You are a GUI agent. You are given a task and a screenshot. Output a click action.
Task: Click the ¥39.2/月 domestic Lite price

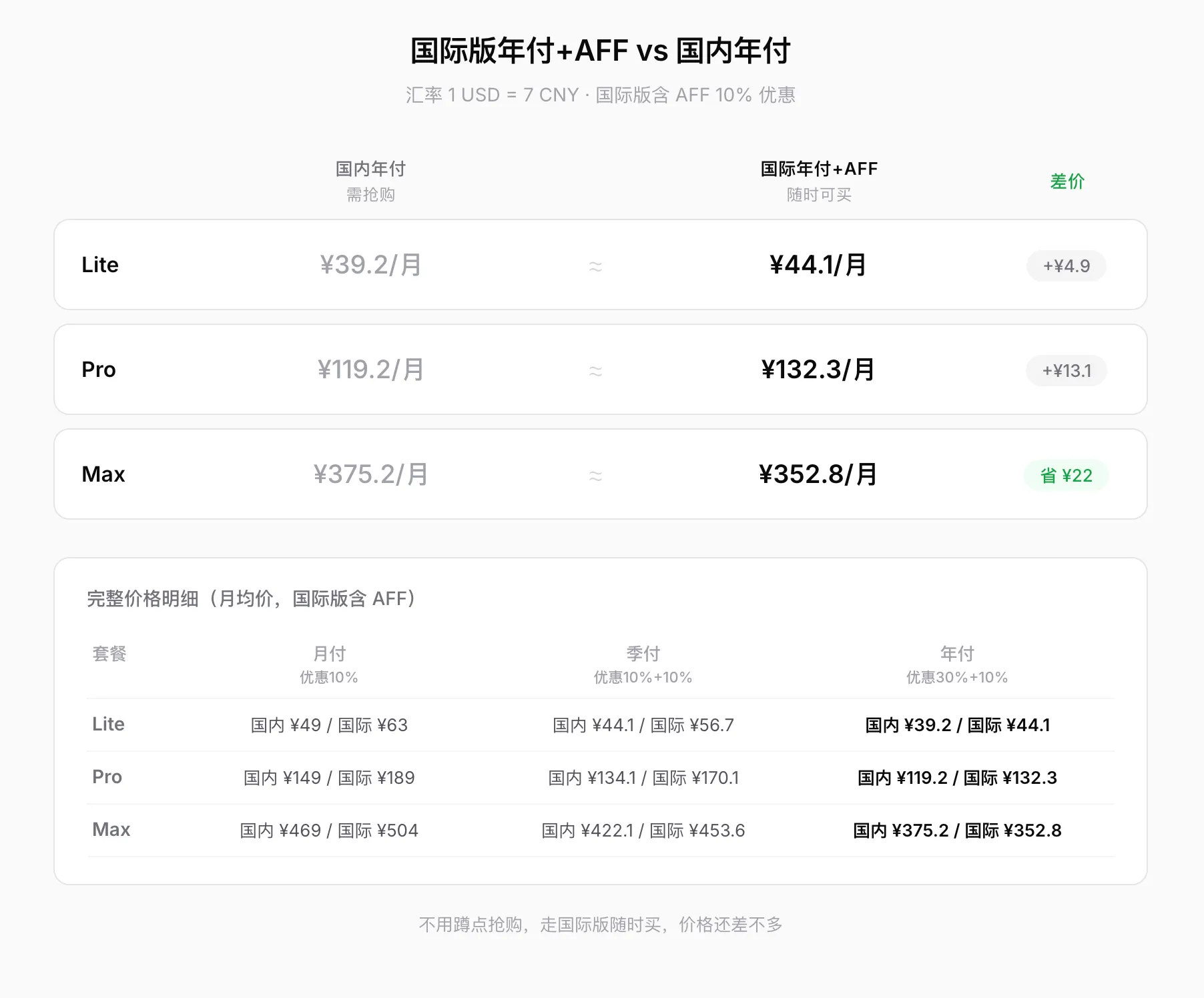point(370,265)
